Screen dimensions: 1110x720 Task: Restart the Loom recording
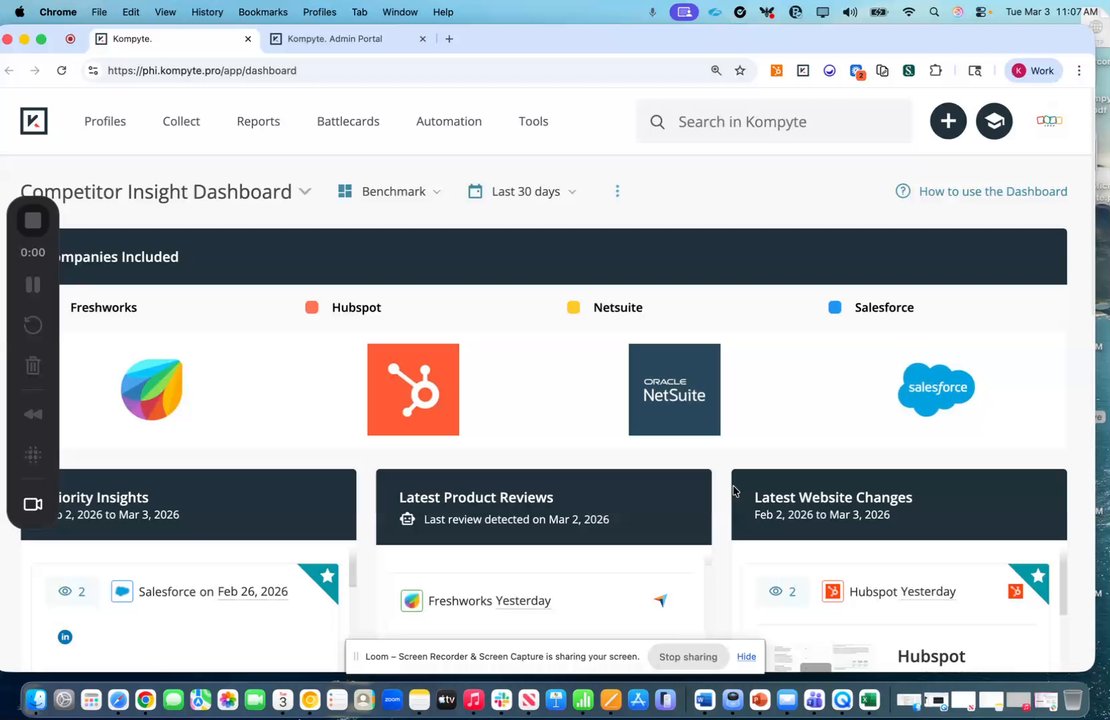33,325
